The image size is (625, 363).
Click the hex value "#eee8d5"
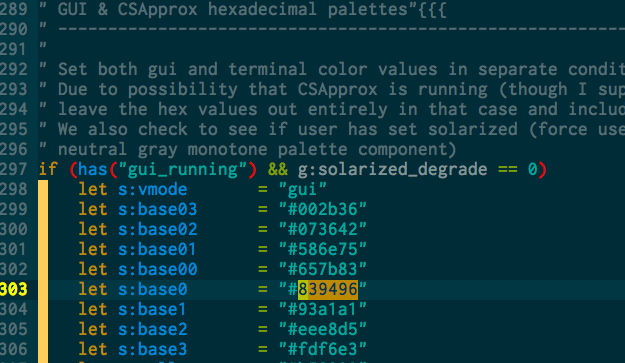(x=322, y=329)
